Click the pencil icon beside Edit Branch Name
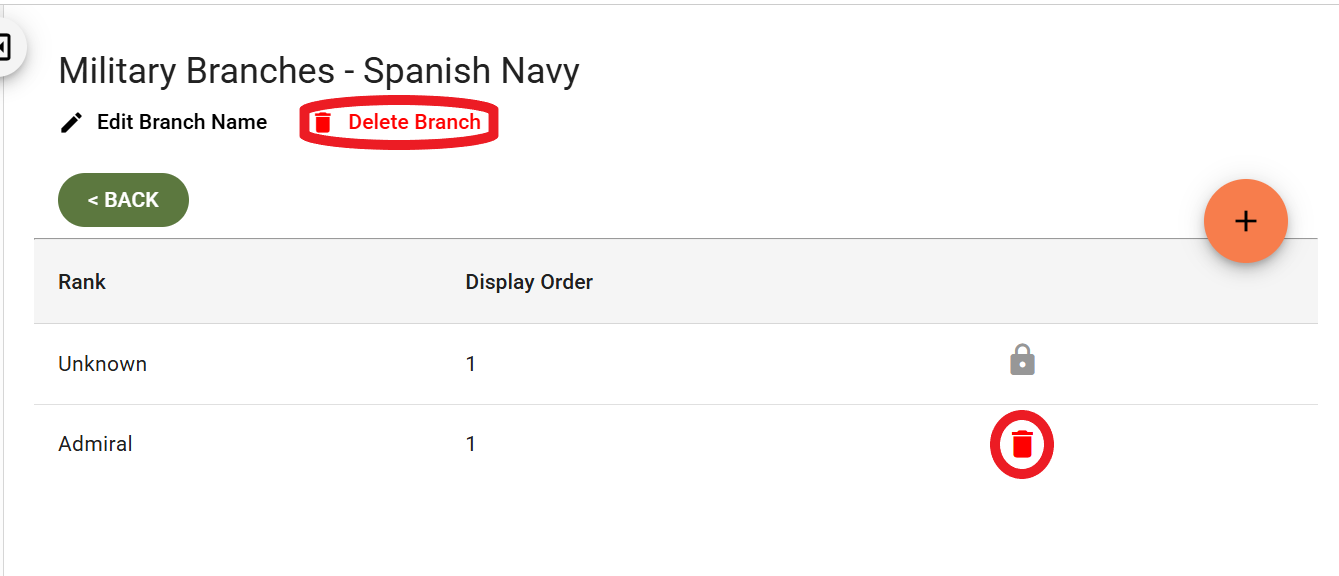 coord(71,123)
